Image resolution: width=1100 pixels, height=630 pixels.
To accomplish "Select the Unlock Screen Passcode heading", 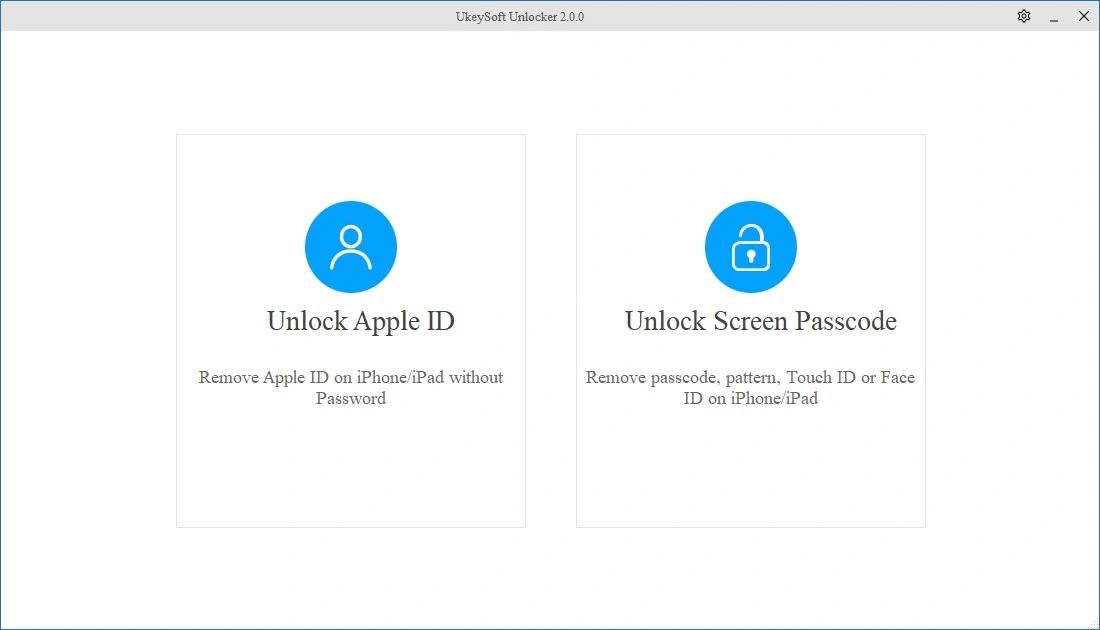I will pos(760,321).
